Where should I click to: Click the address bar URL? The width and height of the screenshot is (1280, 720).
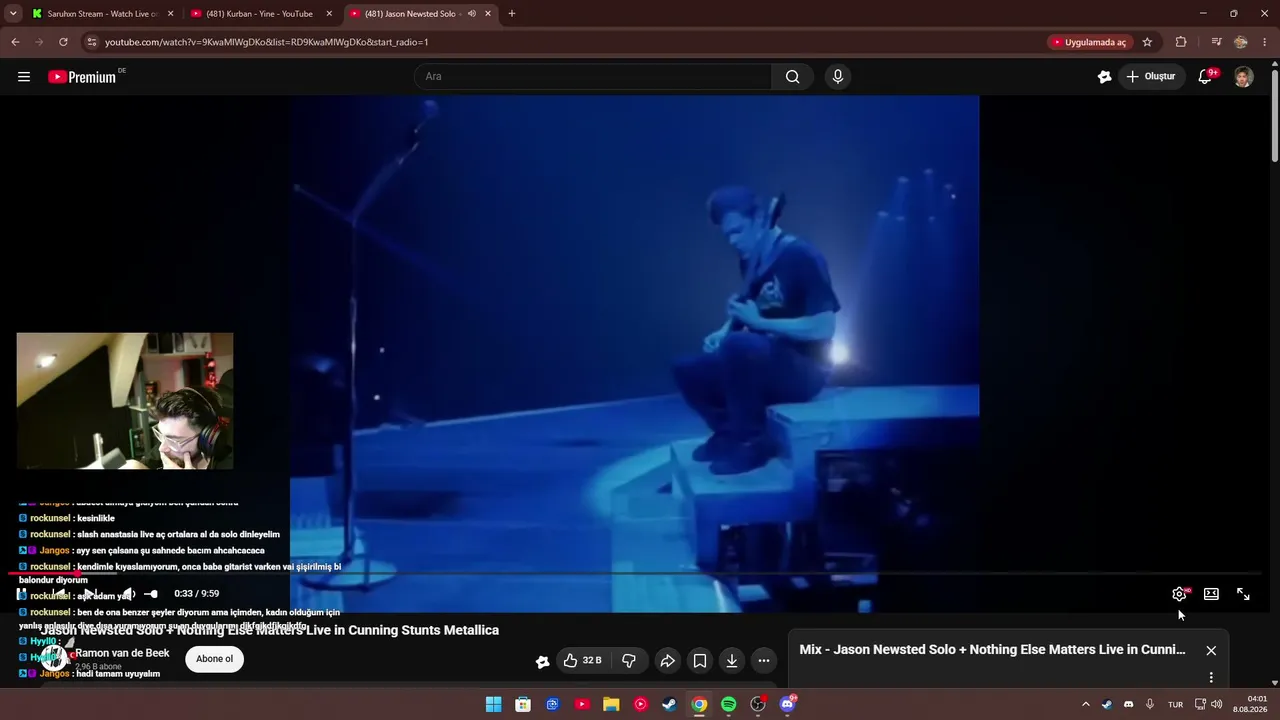[x=266, y=42]
